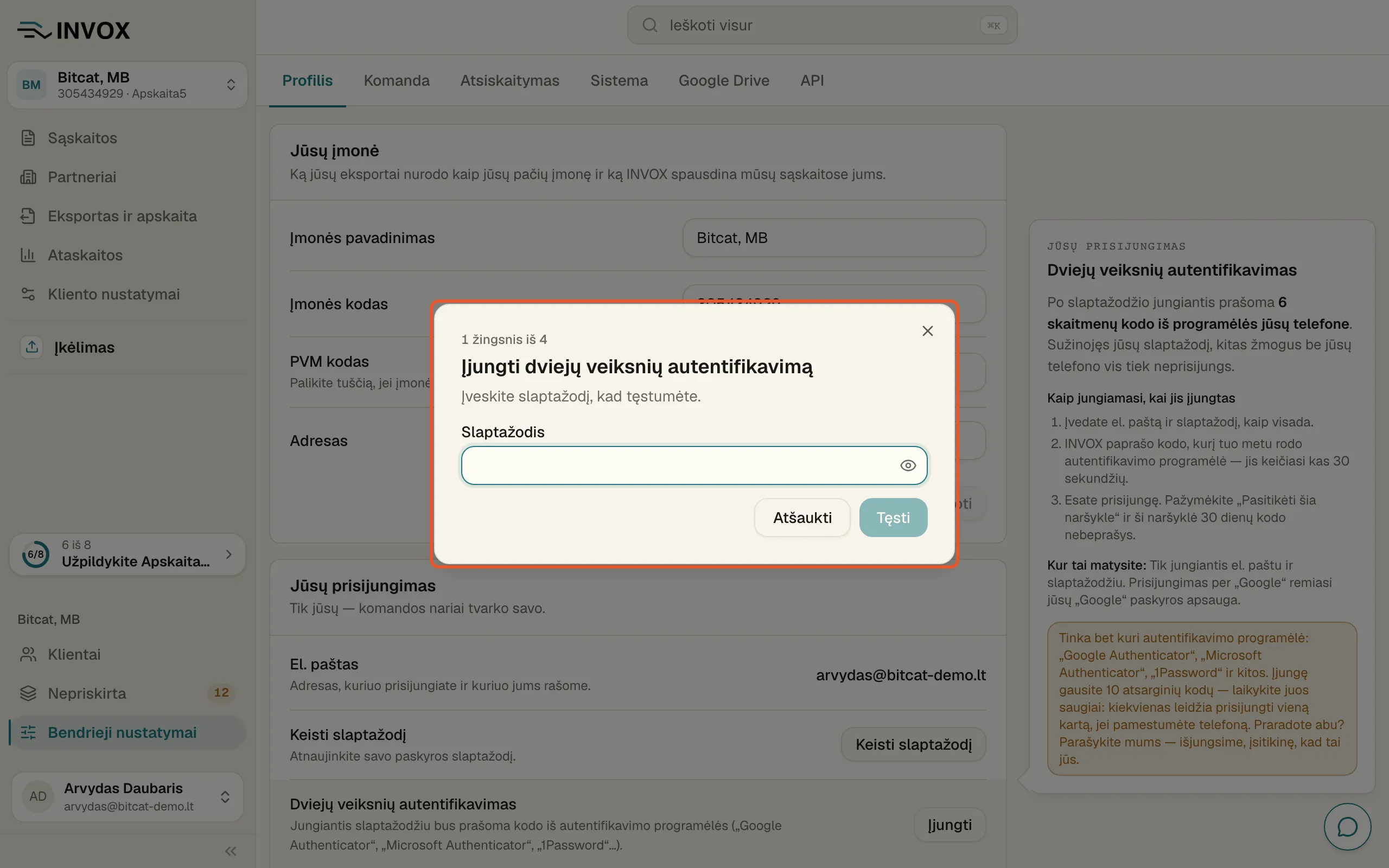Image resolution: width=1389 pixels, height=868 pixels.
Task: Select Bendrieji nustatymai
Action: tap(128, 732)
